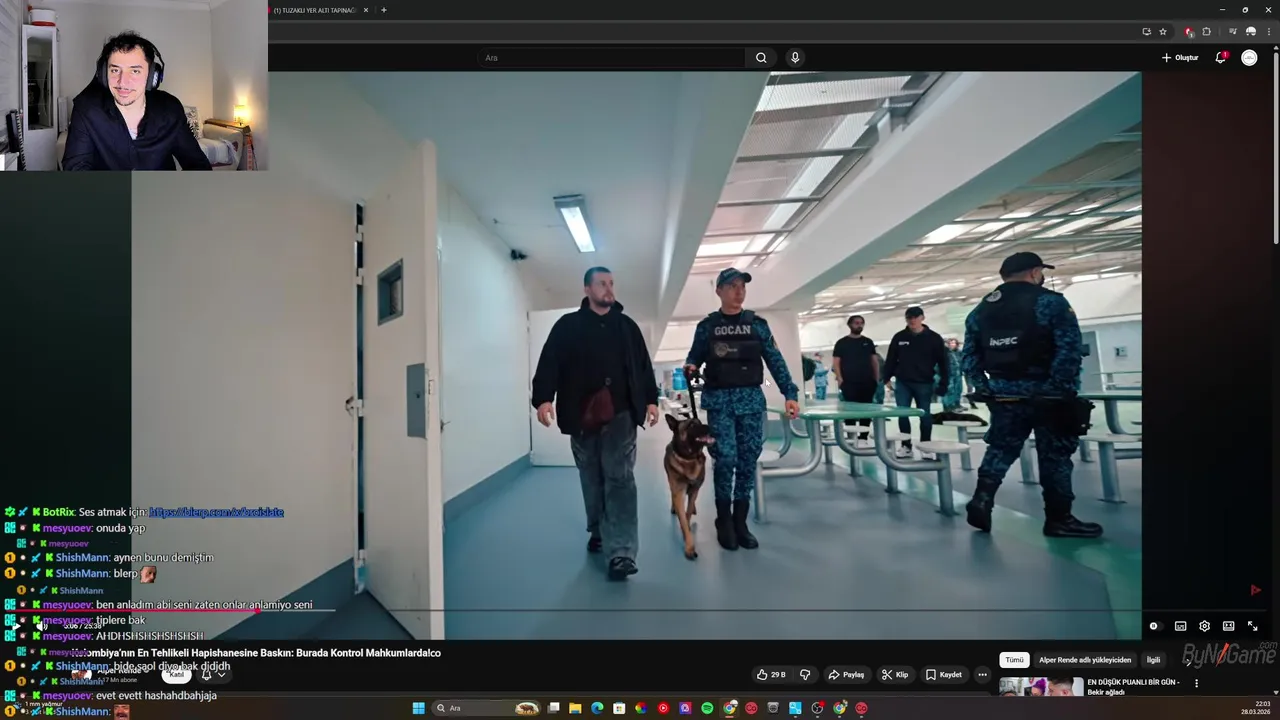This screenshot has height=720, width=1280.
Task: Select the Tümü filter chip
Action: (1014, 660)
